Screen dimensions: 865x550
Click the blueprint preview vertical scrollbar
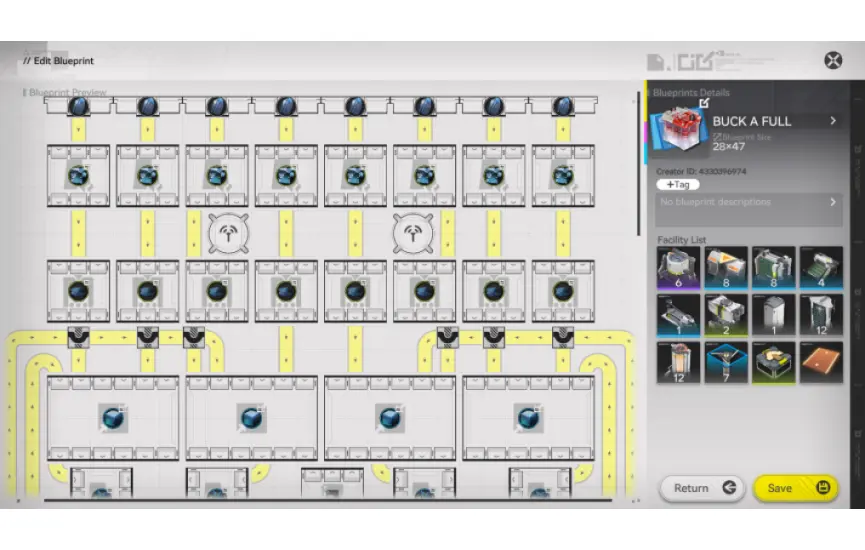point(639,165)
